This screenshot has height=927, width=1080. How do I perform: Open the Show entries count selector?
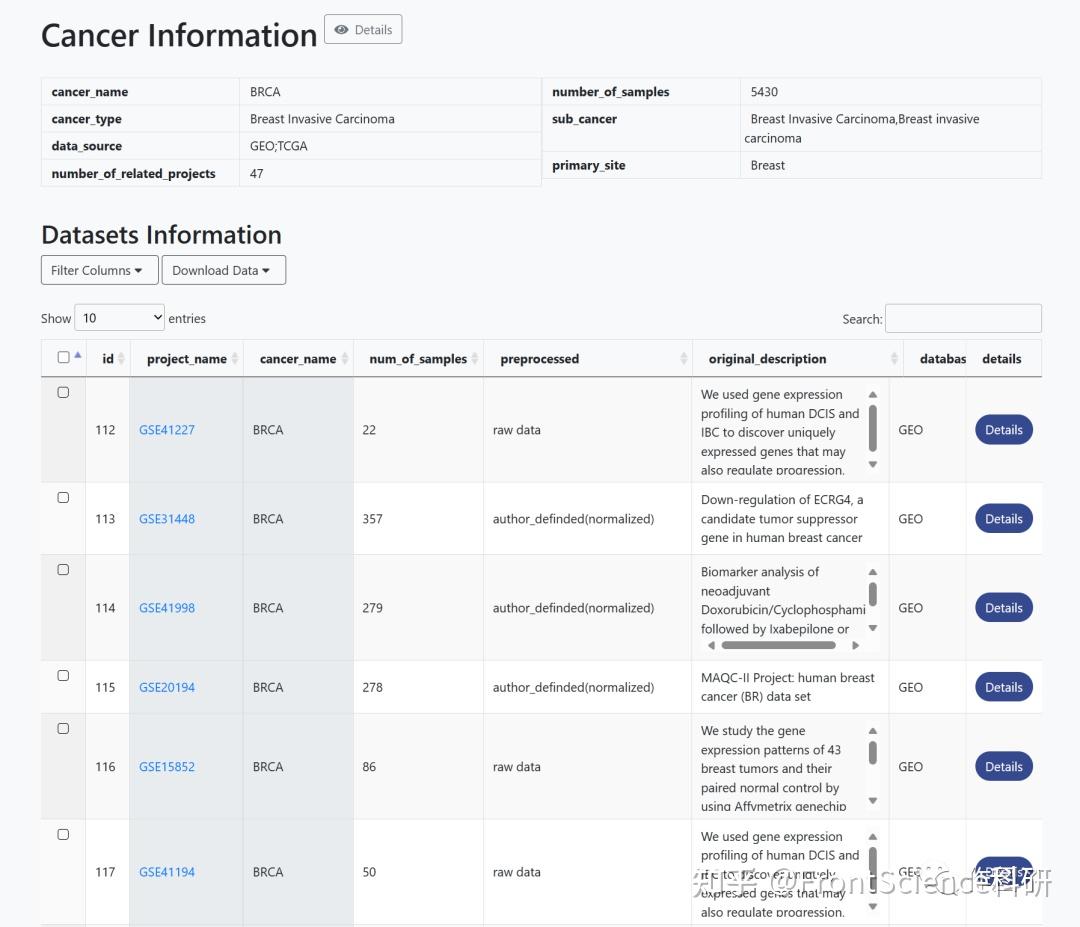119,318
